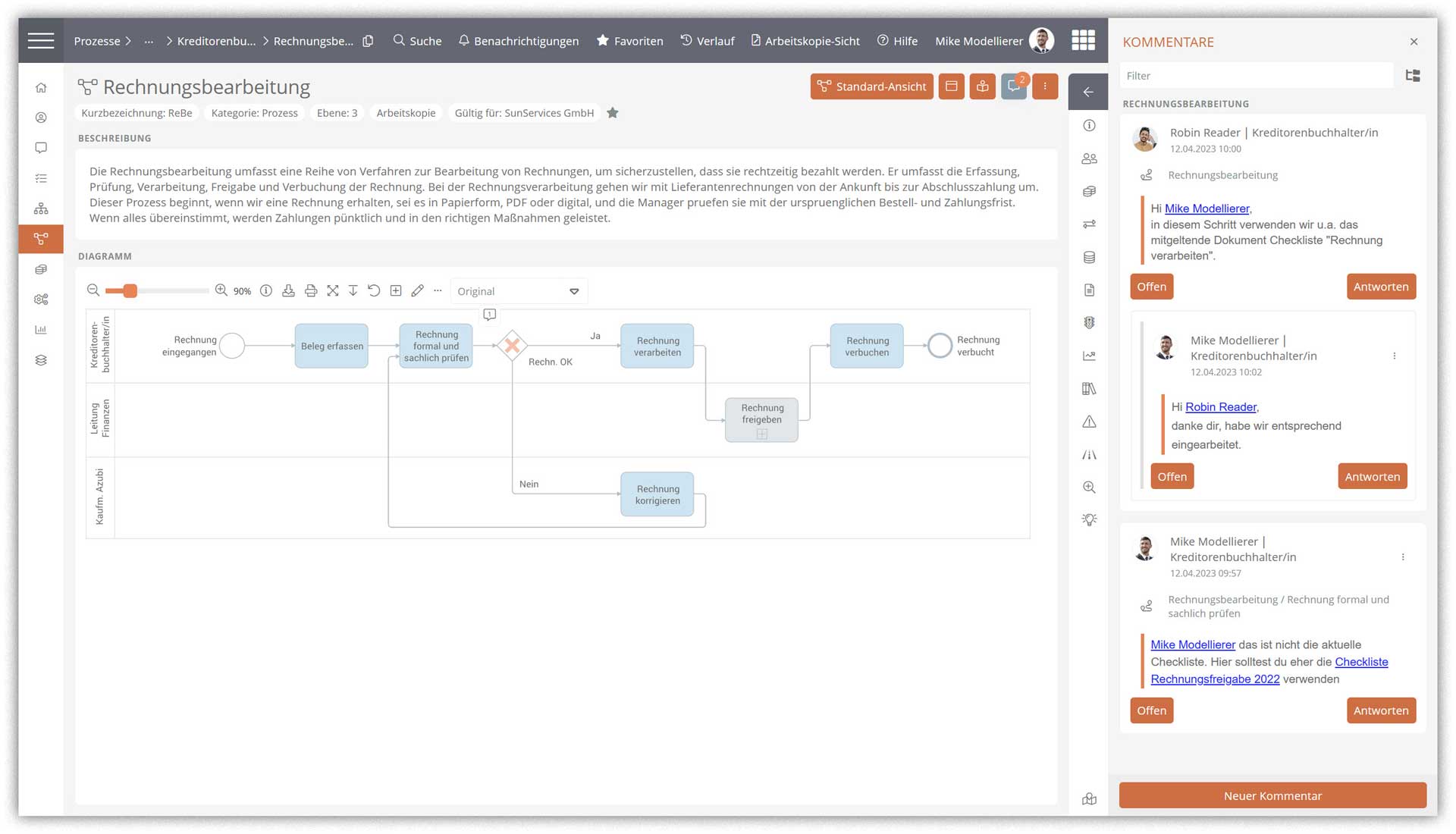This screenshot has width=1456, height=834.
Task: Click the diagram download icon
Action: coord(288,291)
